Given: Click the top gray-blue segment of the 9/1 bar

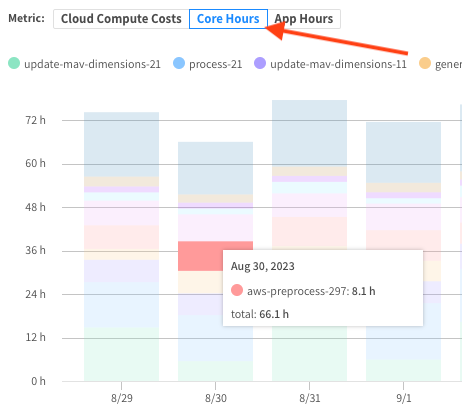Looking at the screenshot, I should click(403, 153).
